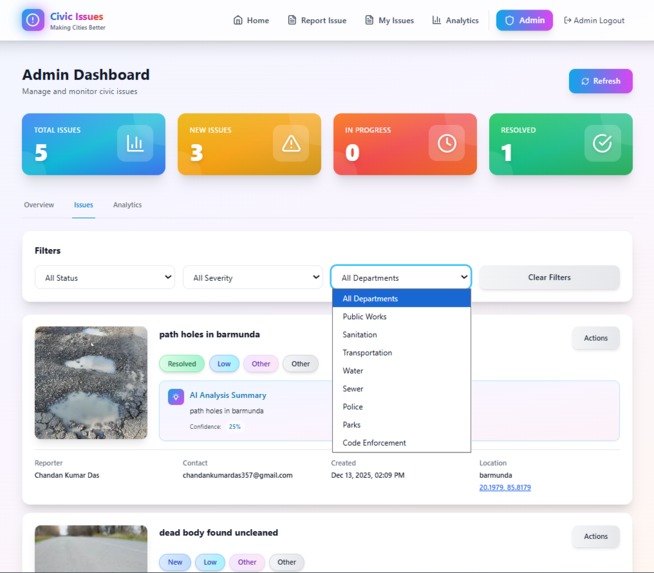Screen dimensions: 654x573
Task: Open Report Issue page
Action: 317,20
